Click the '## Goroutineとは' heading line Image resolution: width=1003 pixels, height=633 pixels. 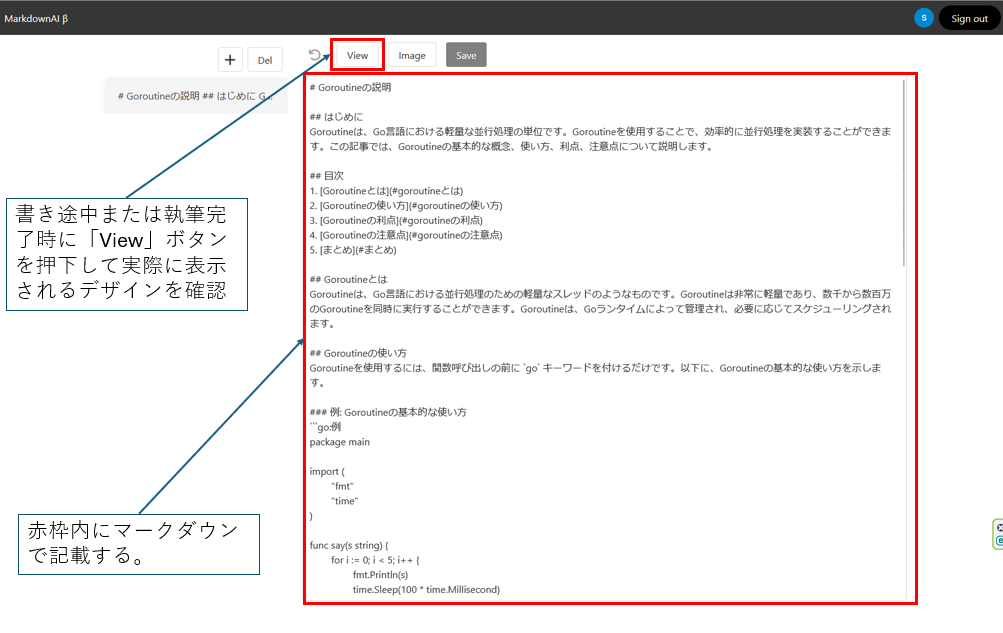coord(348,279)
